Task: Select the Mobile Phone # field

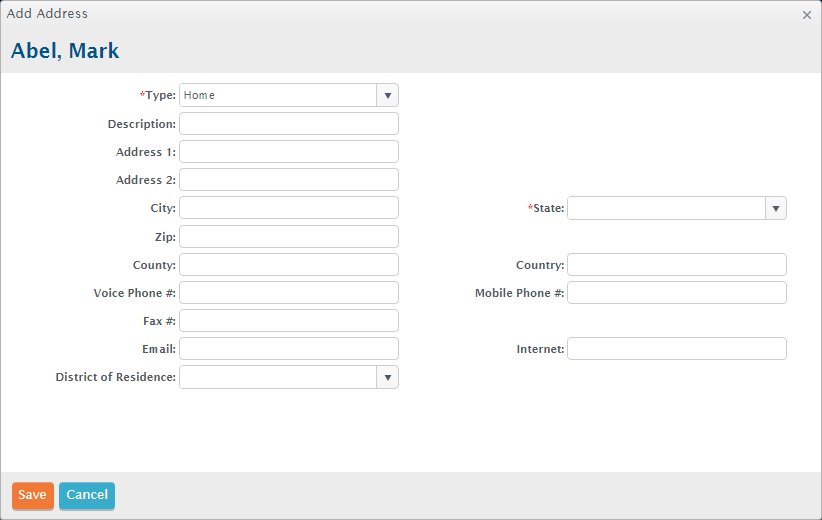Action: click(x=677, y=292)
